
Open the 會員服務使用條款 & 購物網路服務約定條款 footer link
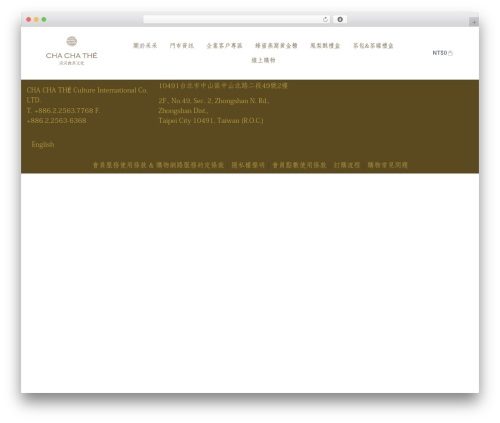(x=158, y=165)
